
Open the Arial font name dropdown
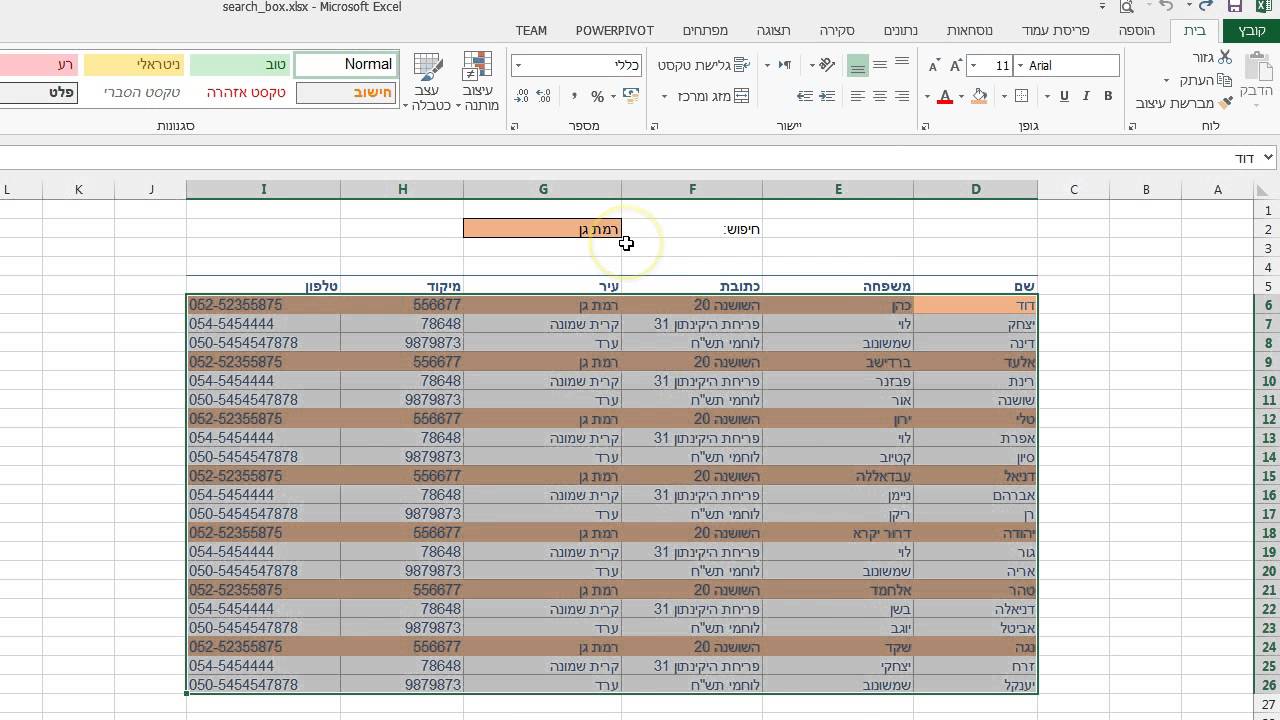click(x=1019, y=65)
